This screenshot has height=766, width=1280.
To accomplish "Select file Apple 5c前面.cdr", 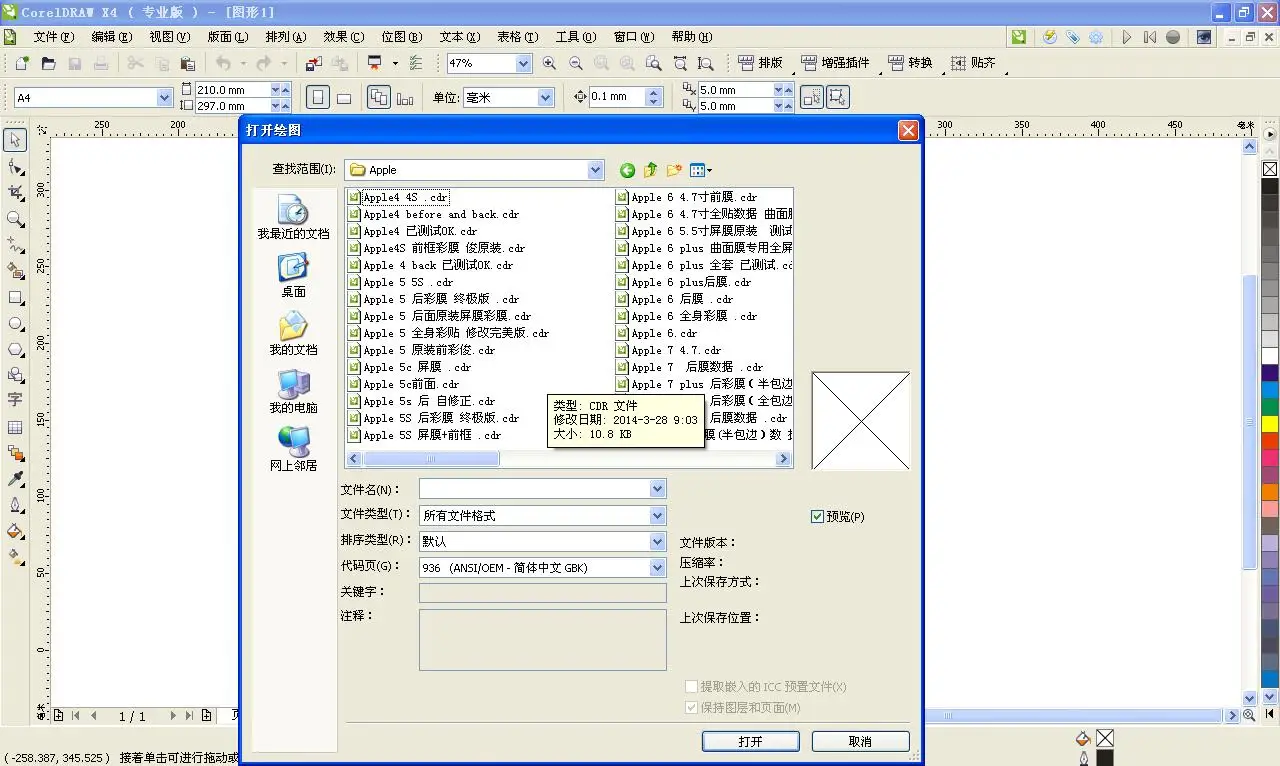I will pyautogui.click(x=411, y=384).
